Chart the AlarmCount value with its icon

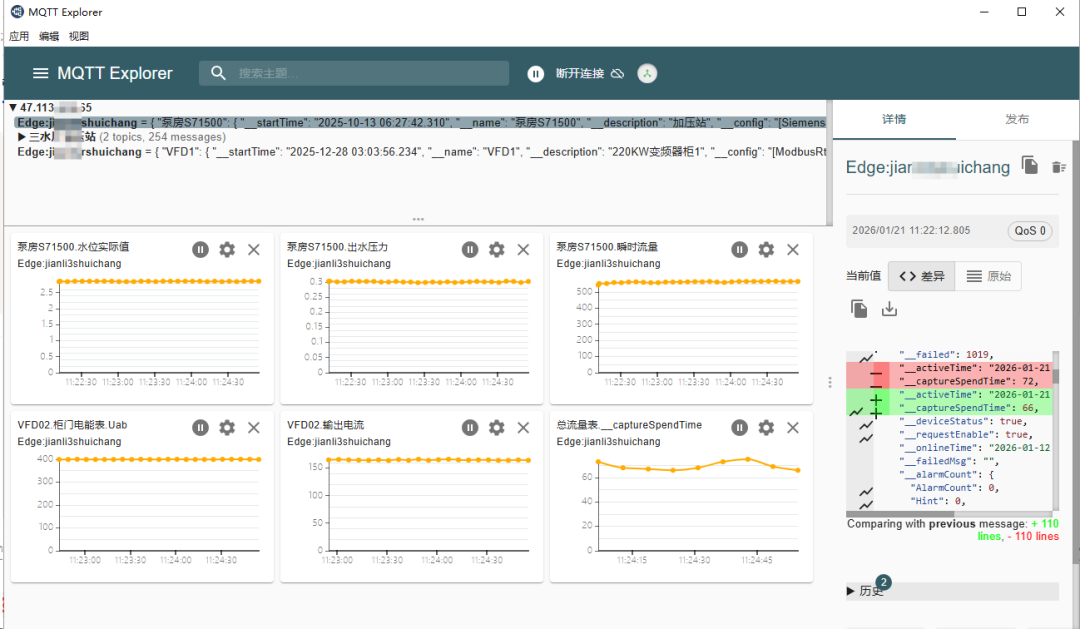pos(866,491)
